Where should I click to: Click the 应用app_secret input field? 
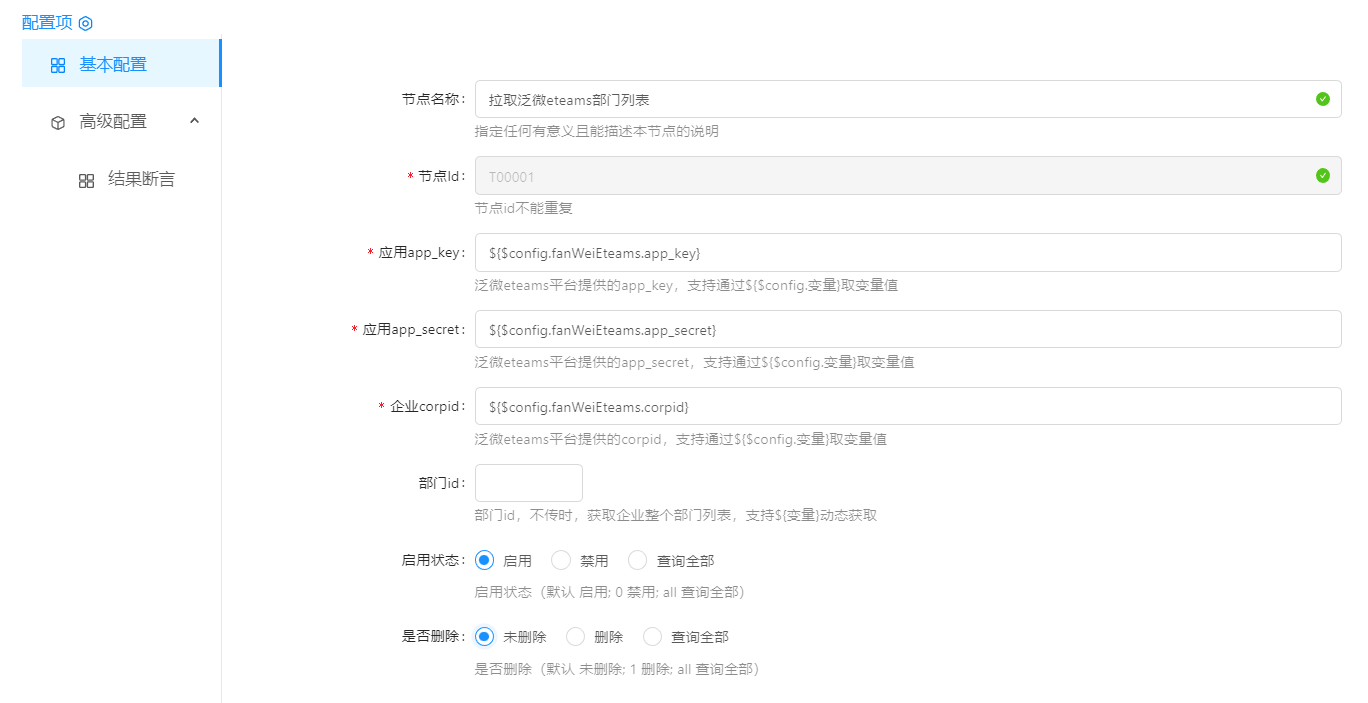(907, 330)
